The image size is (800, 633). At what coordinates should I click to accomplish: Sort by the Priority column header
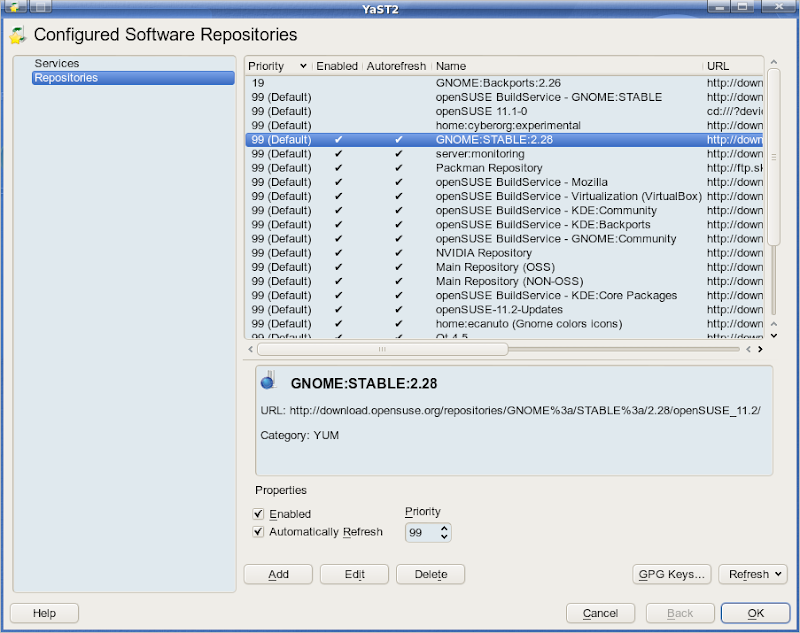coord(277,66)
